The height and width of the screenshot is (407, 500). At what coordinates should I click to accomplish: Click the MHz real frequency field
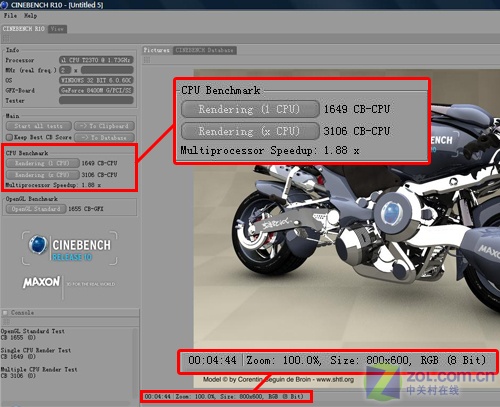[x=107, y=70]
